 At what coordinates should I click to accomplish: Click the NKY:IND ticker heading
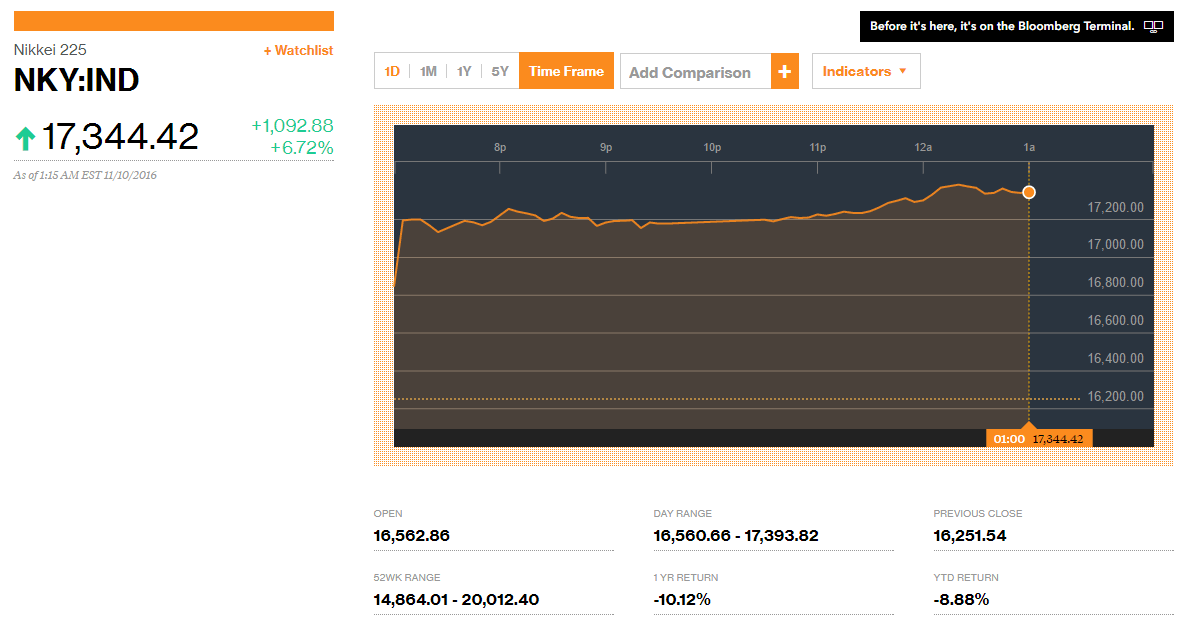click(x=76, y=80)
